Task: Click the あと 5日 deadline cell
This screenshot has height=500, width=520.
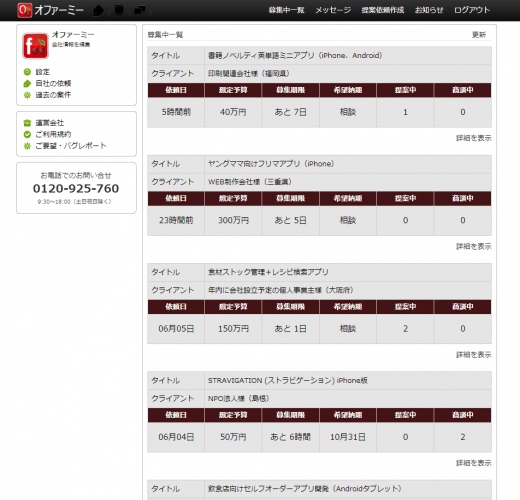Action: [290, 220]
